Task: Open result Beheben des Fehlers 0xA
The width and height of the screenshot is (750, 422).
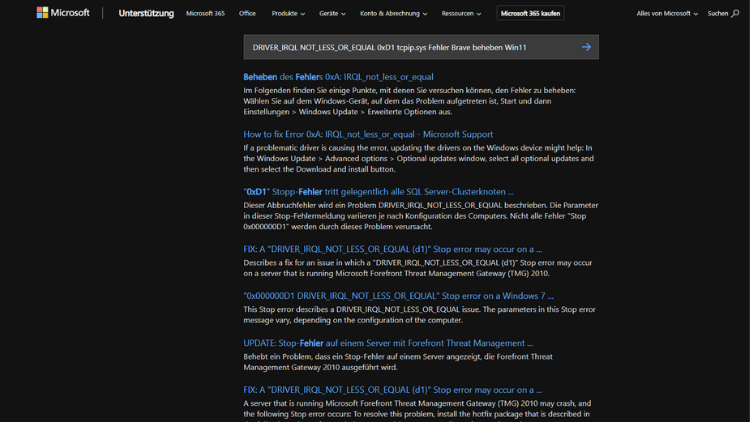Action: (x=338, y=77)
